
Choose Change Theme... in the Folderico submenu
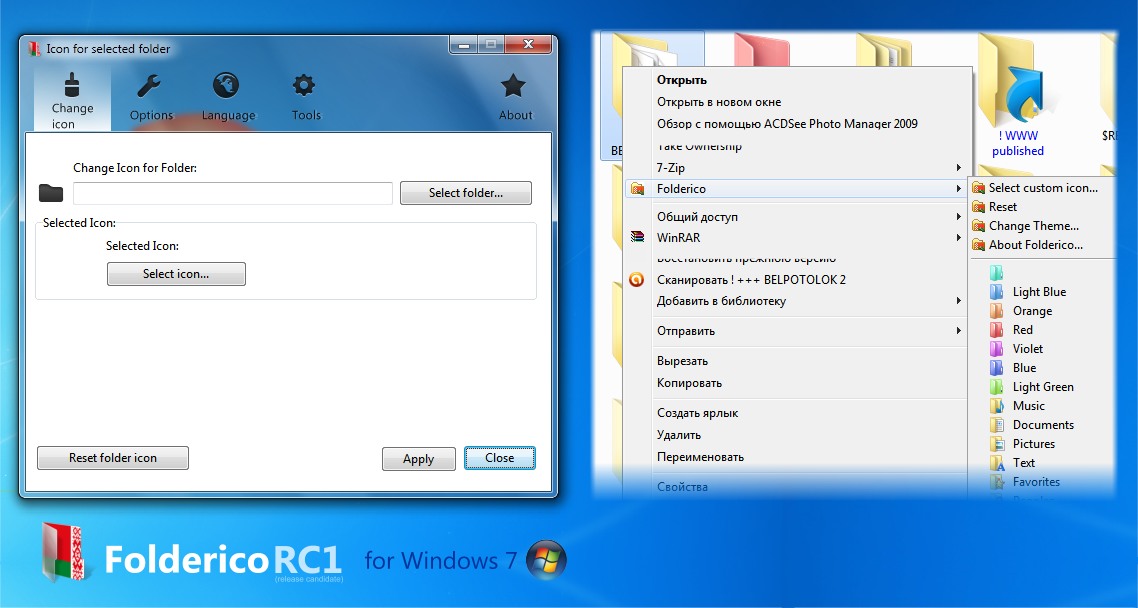[1043, 226]
